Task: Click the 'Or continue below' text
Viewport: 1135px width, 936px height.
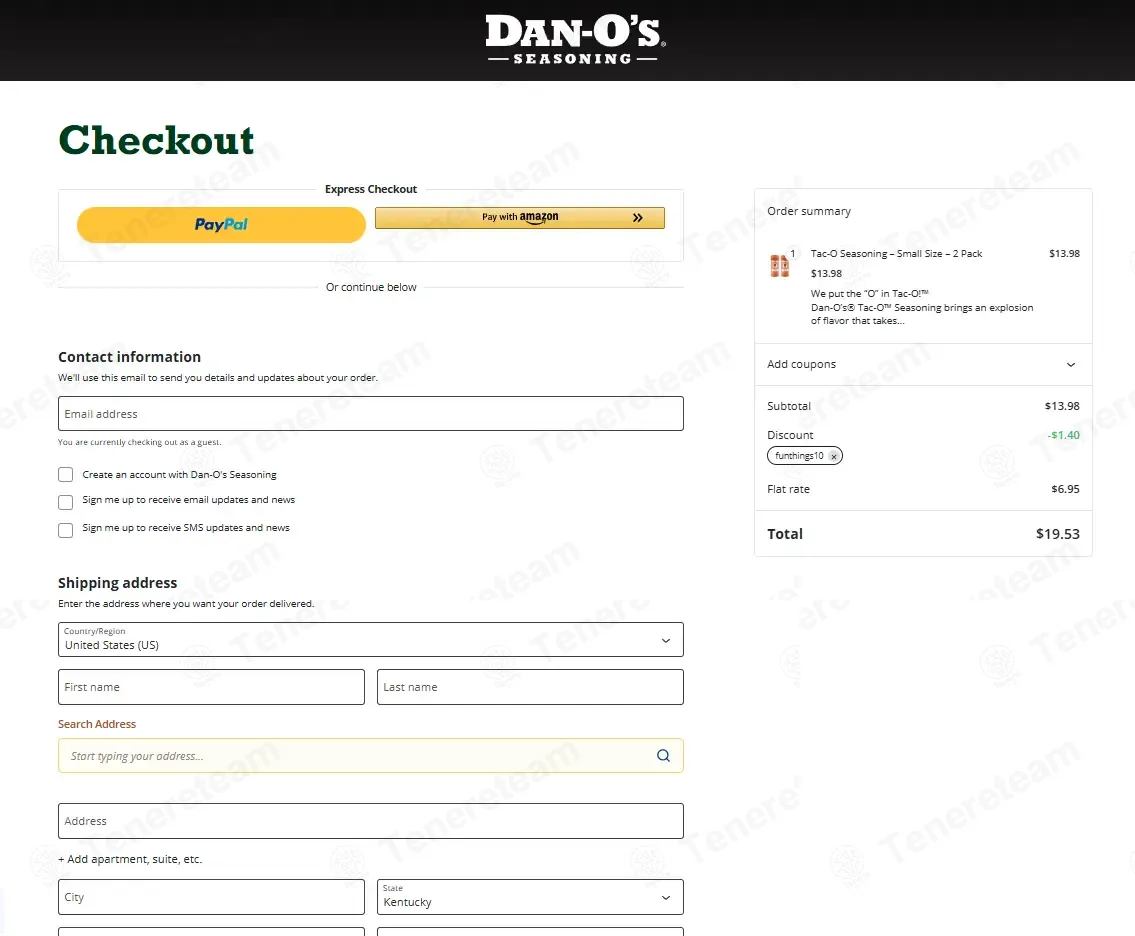Action: [x=371, y=287]
